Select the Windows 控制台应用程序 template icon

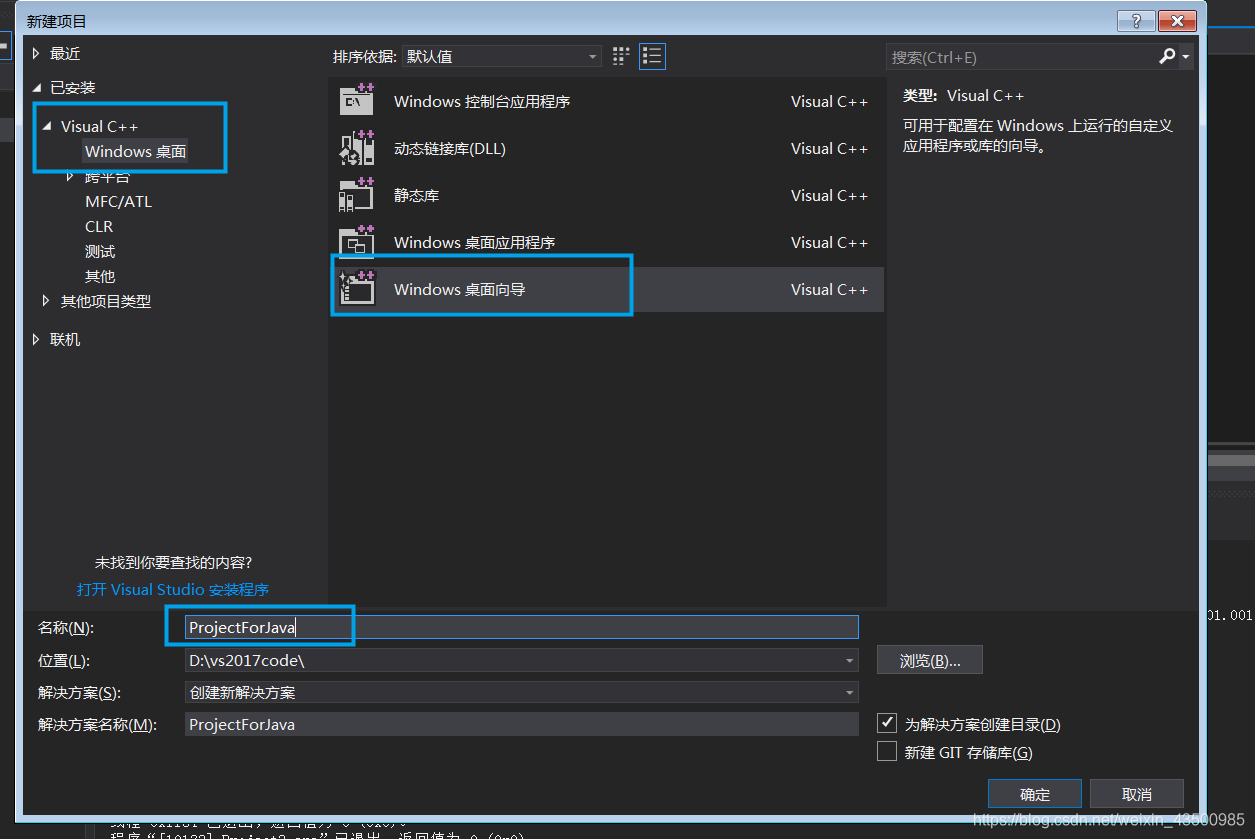click(357, 101)
